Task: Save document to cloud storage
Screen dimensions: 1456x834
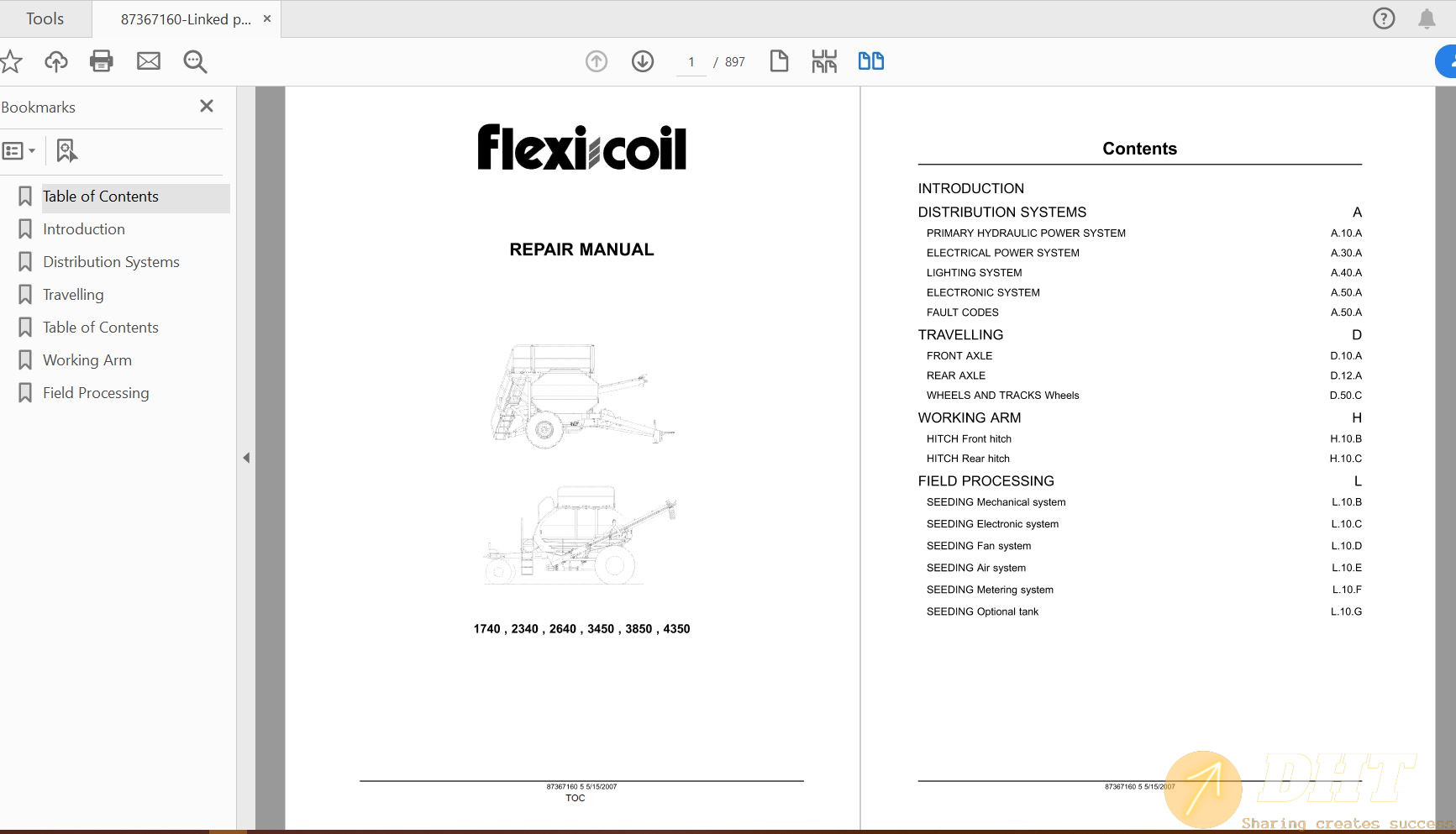Action: [x=55, y=61]
